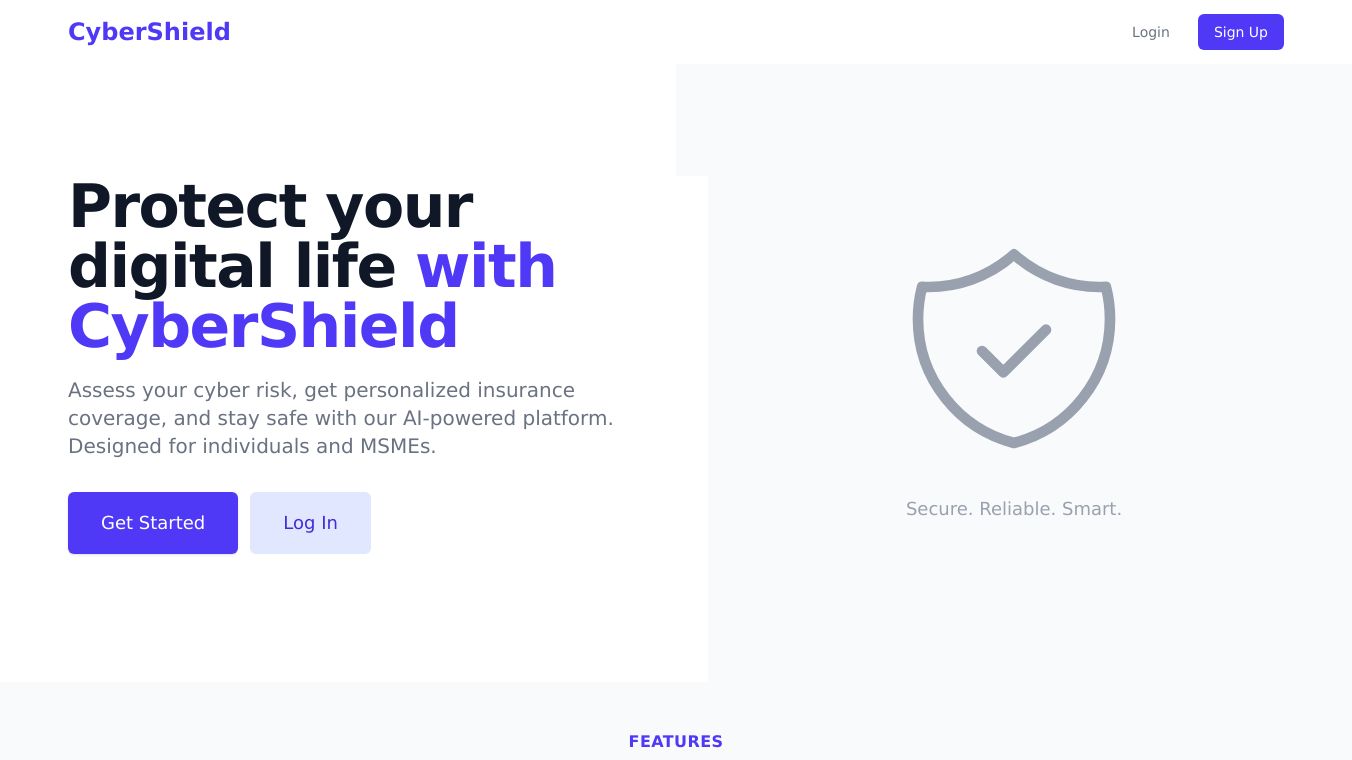Viewport: 1352px width, 760px height.
Task: Click the word "Secure." under the shield
Action: pos(939,509)
